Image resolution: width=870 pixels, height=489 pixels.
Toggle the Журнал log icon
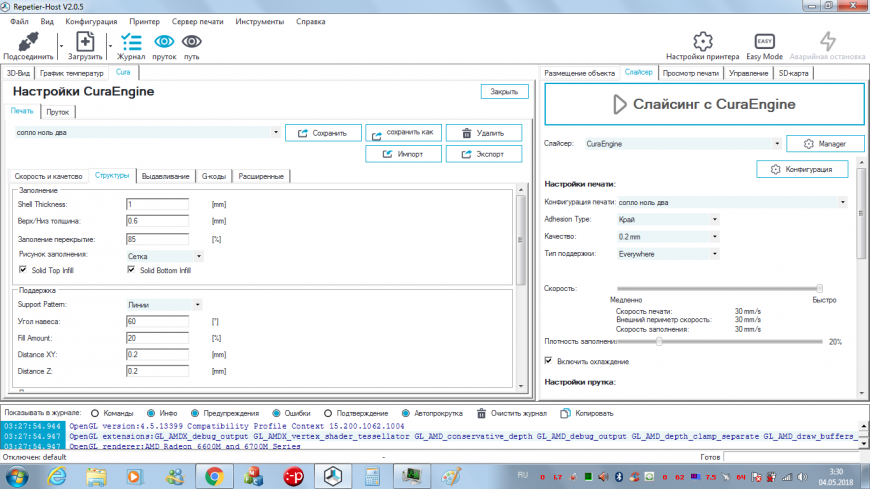point(131,42)
